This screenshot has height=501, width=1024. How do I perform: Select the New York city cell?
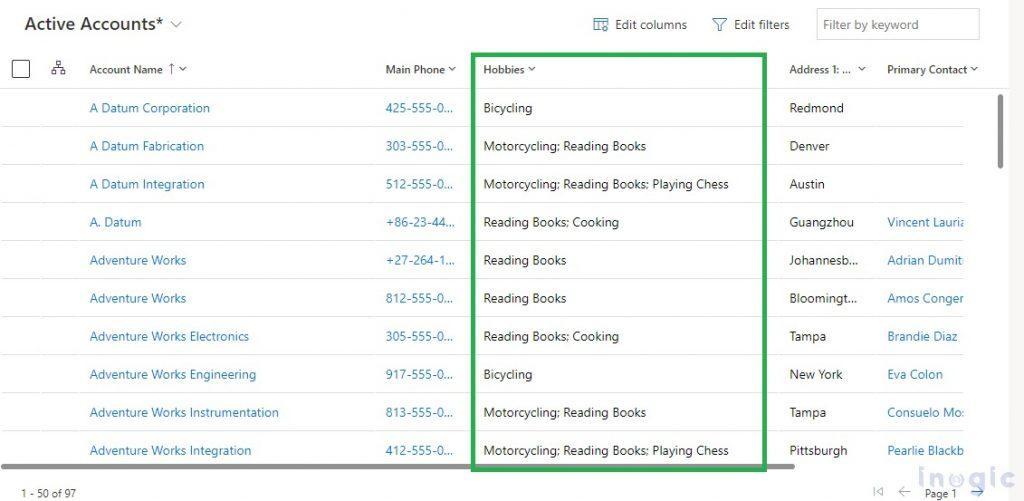click(816, 374)
